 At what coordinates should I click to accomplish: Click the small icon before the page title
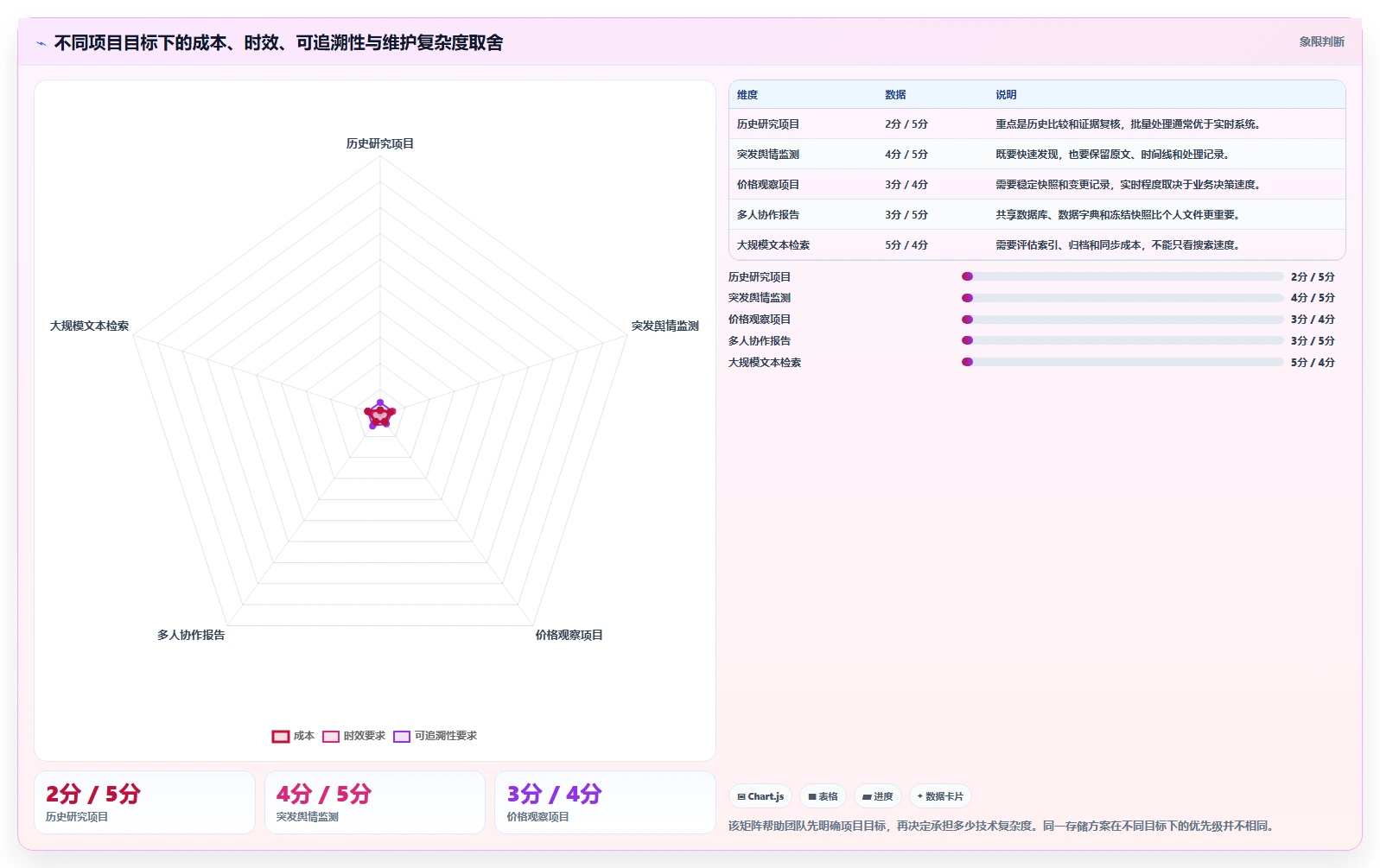click(41, 43)
